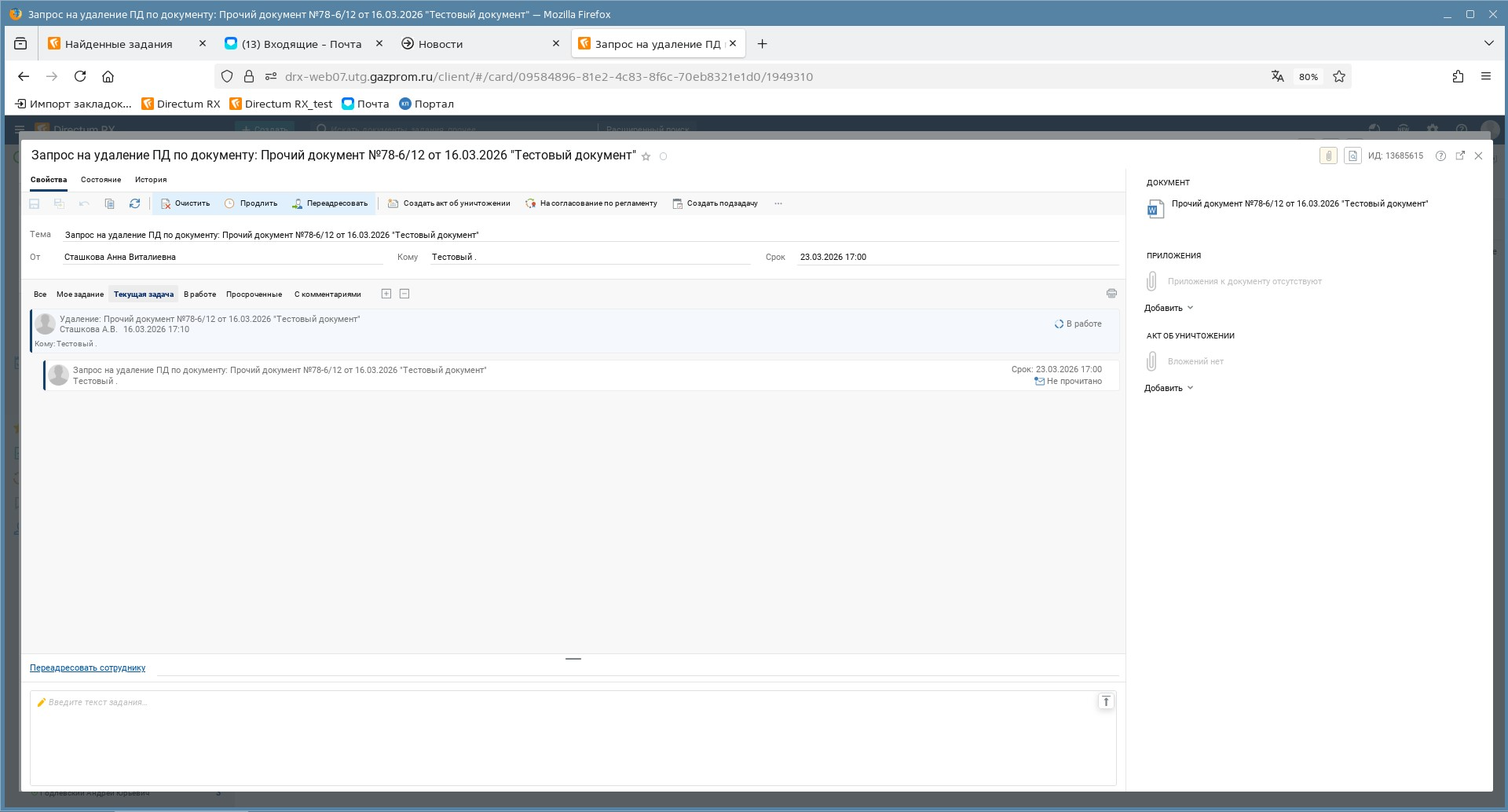Open the История tab
The image size is (1508, 812).
[x=150, y=180]
